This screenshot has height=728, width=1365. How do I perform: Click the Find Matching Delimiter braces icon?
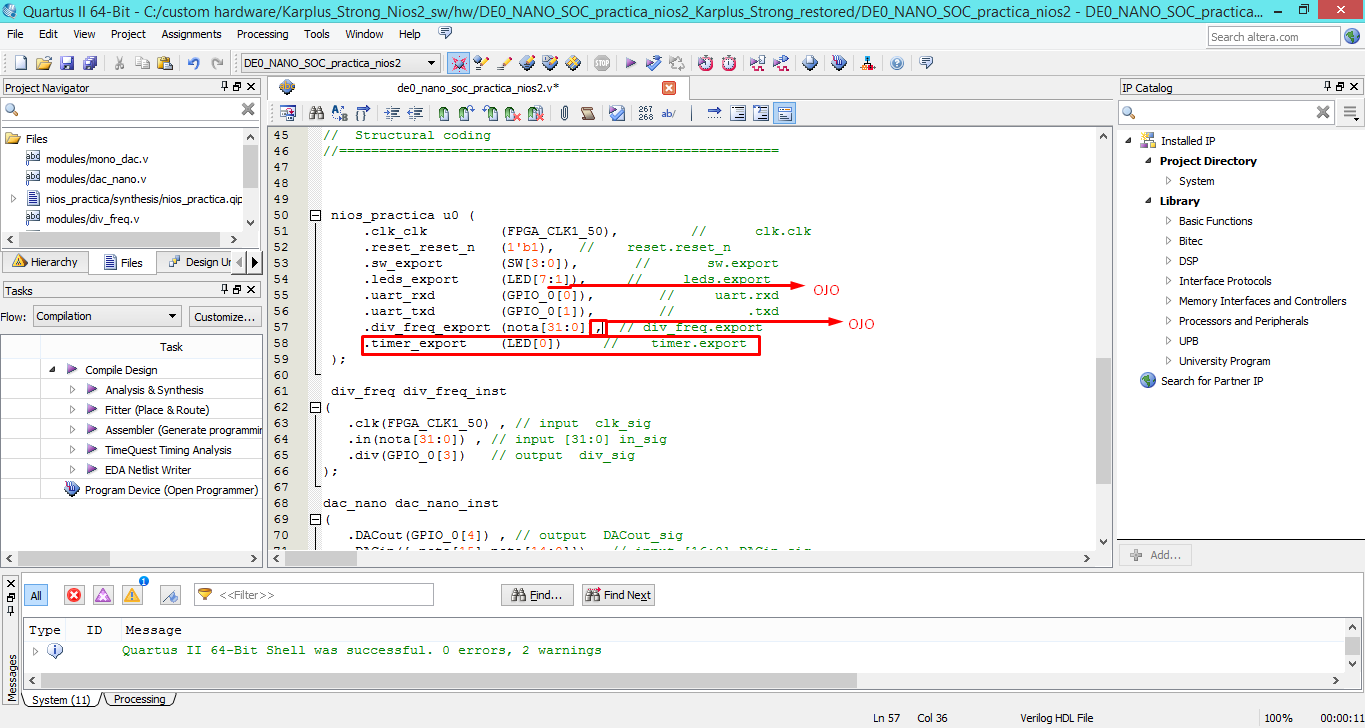(x=362, y=113)
